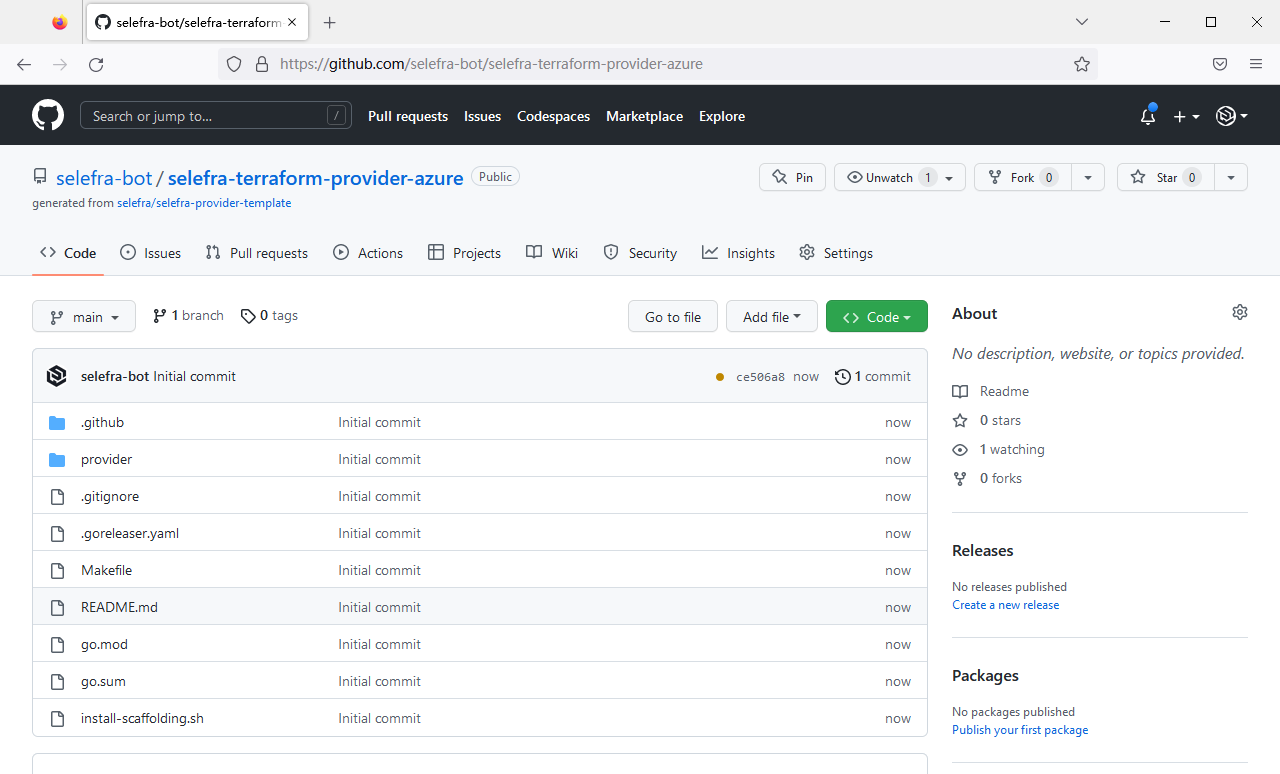Screen dimensions: 1280x774
Task: Click the site security shield icon
Action: tap(234, 64)
